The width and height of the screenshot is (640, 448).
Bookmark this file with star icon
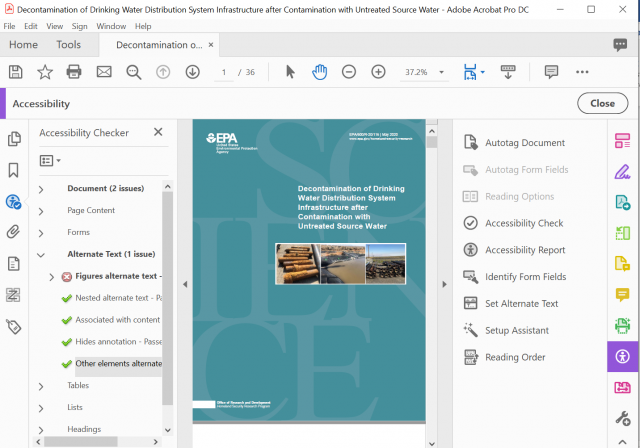click(45, 72)
